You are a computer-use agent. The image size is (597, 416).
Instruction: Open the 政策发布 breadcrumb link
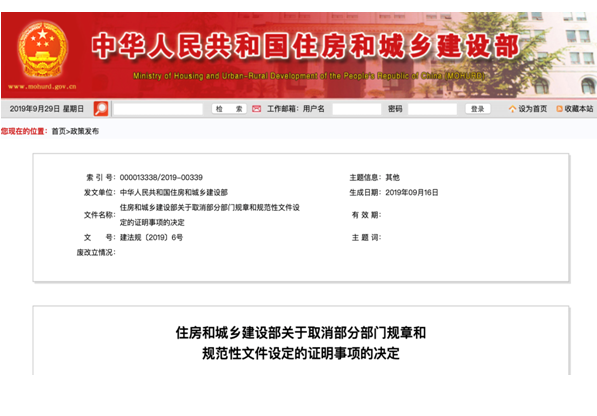point(85,131)
